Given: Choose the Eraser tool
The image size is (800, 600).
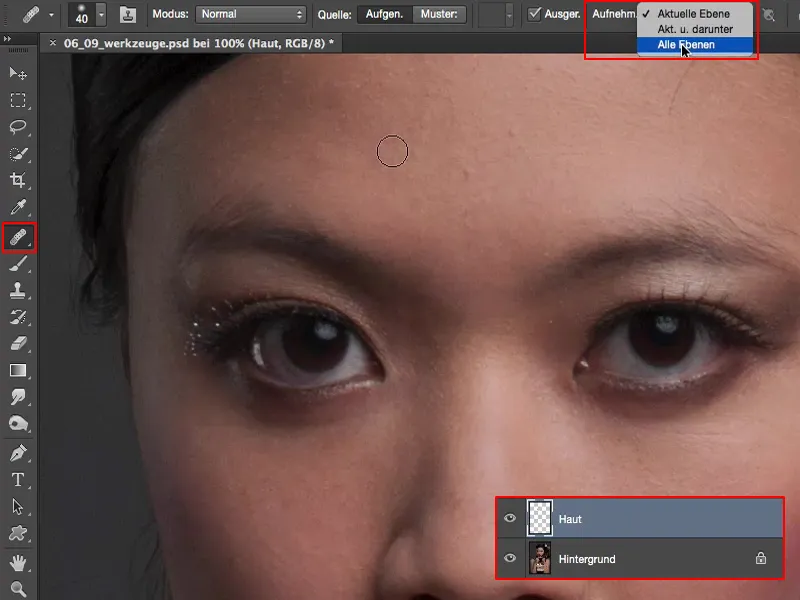Looking at the screenshot, I should (x=18, y=344).
